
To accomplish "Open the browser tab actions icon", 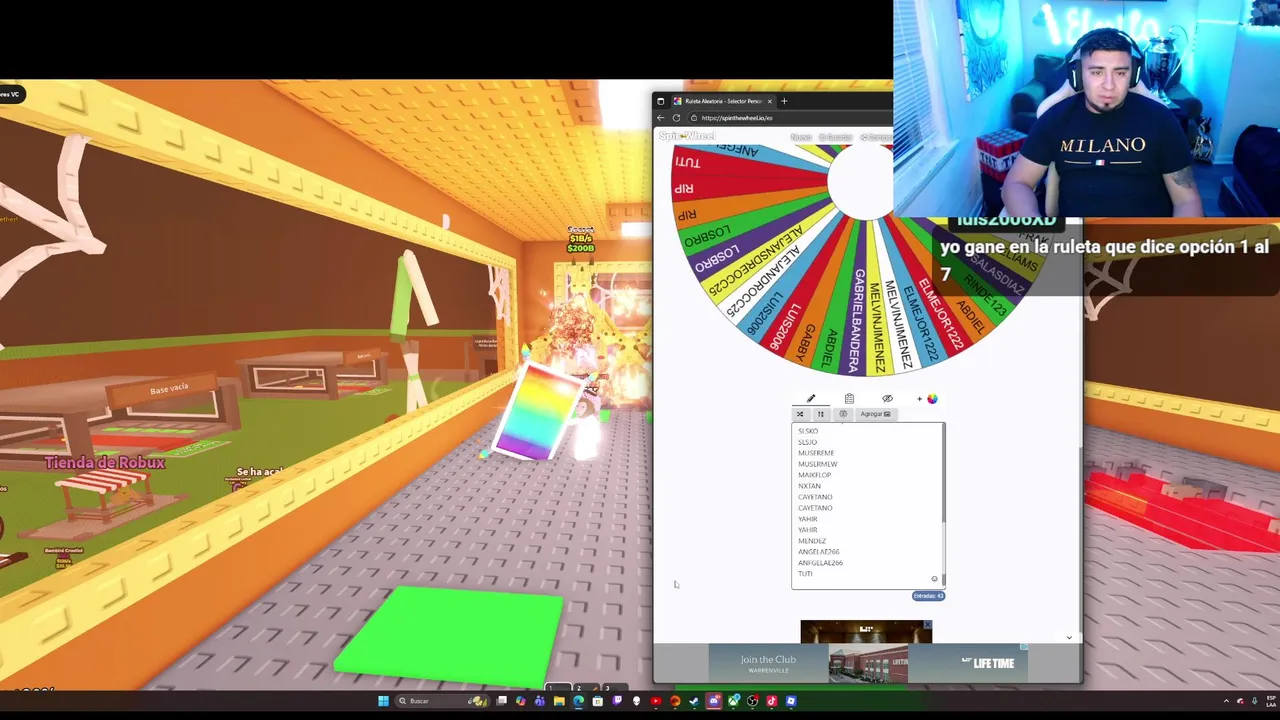I will point(660,101).
